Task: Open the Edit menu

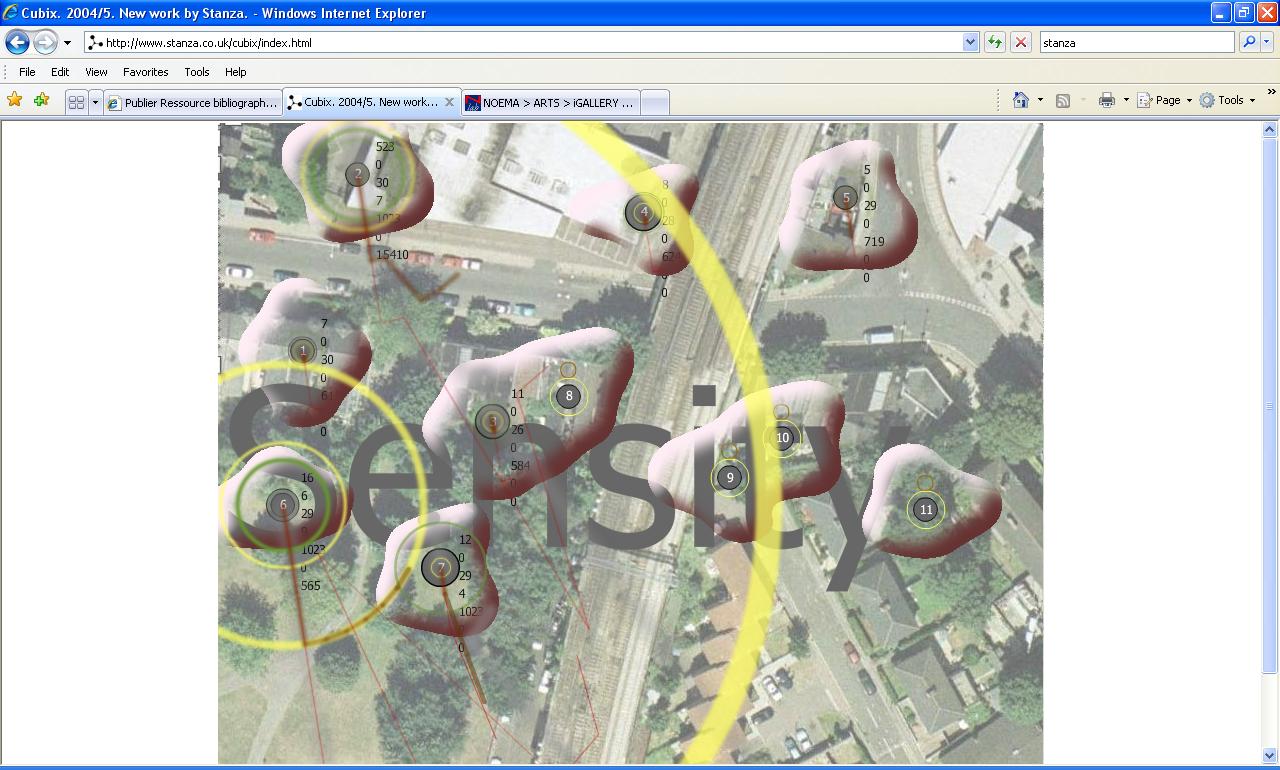Action: pos(60,72)
